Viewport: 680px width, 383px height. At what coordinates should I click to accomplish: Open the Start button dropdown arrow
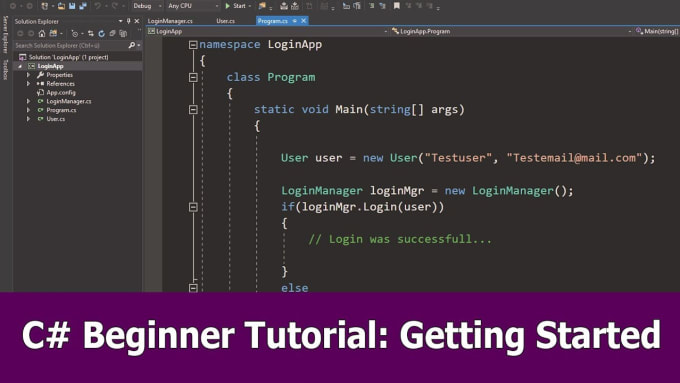tap(250, 6)
